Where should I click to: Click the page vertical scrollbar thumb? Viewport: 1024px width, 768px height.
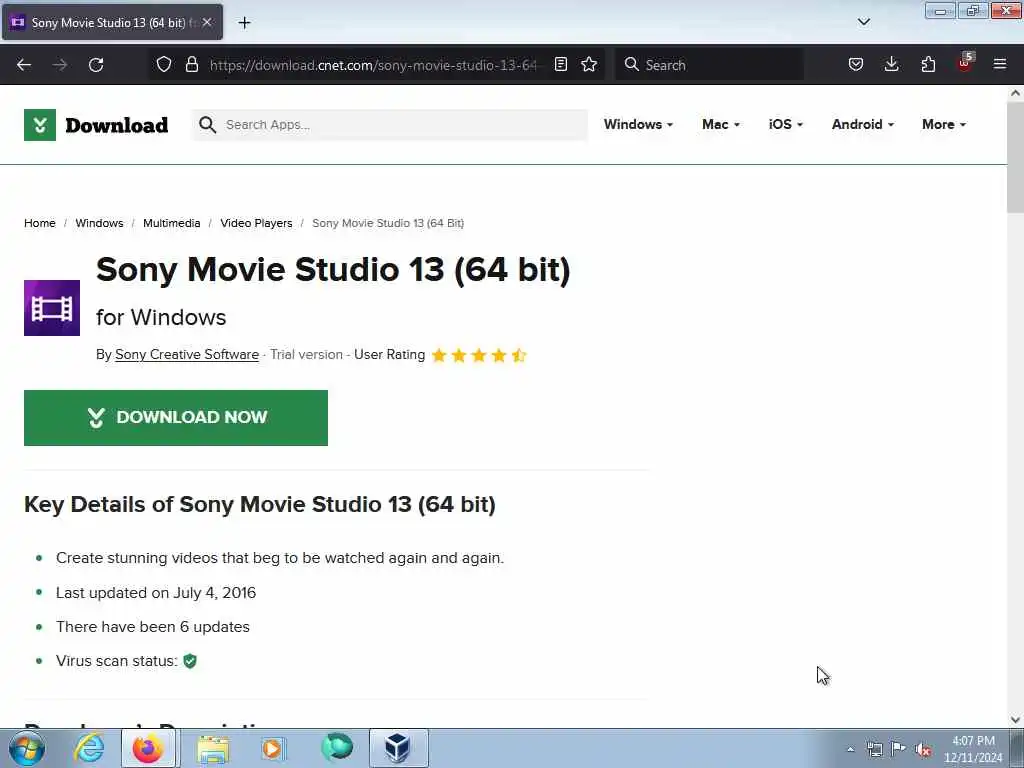pyautogui.click(x=1016, y=157)
